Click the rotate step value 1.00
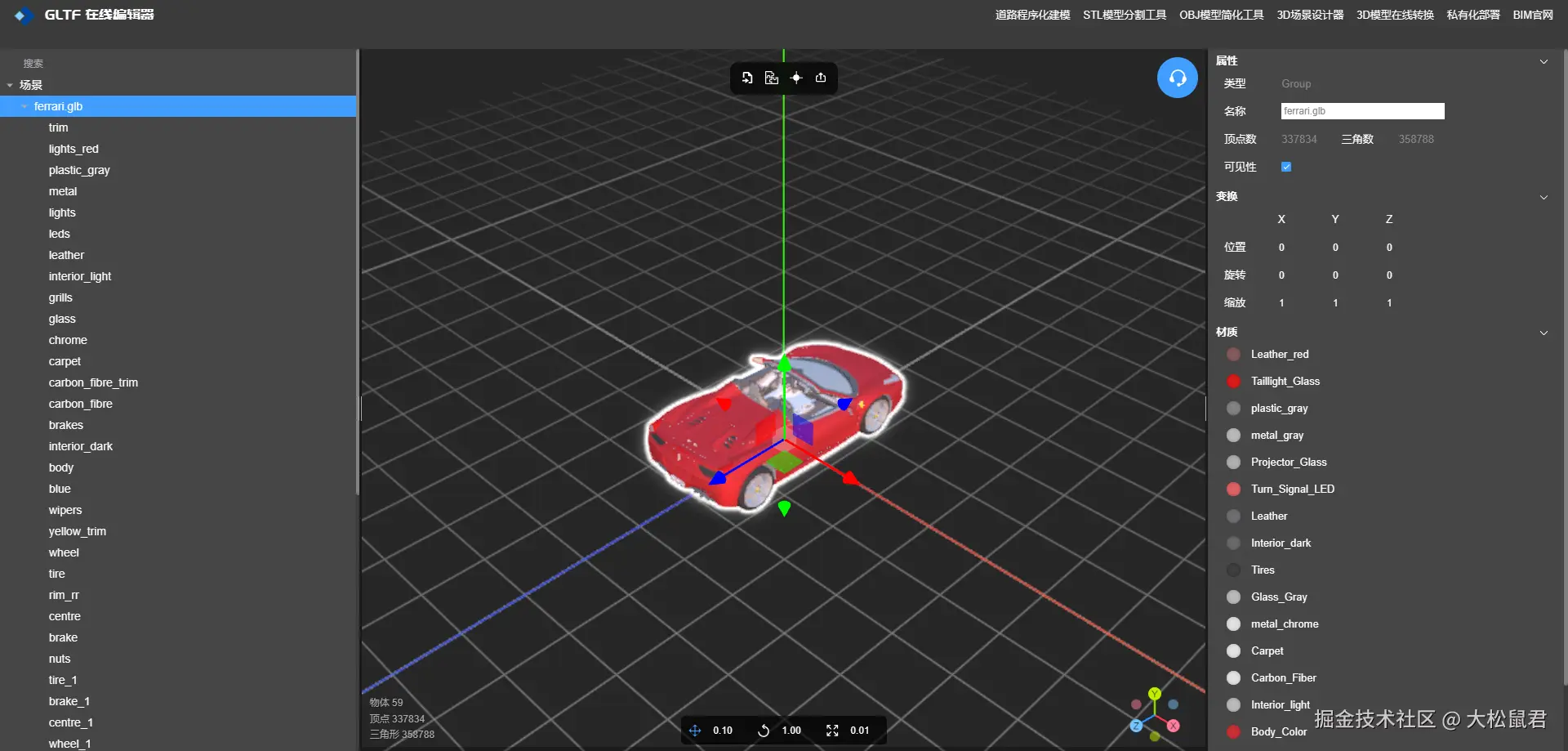The height and width of the screenshot is (751, 1568). 791,731
